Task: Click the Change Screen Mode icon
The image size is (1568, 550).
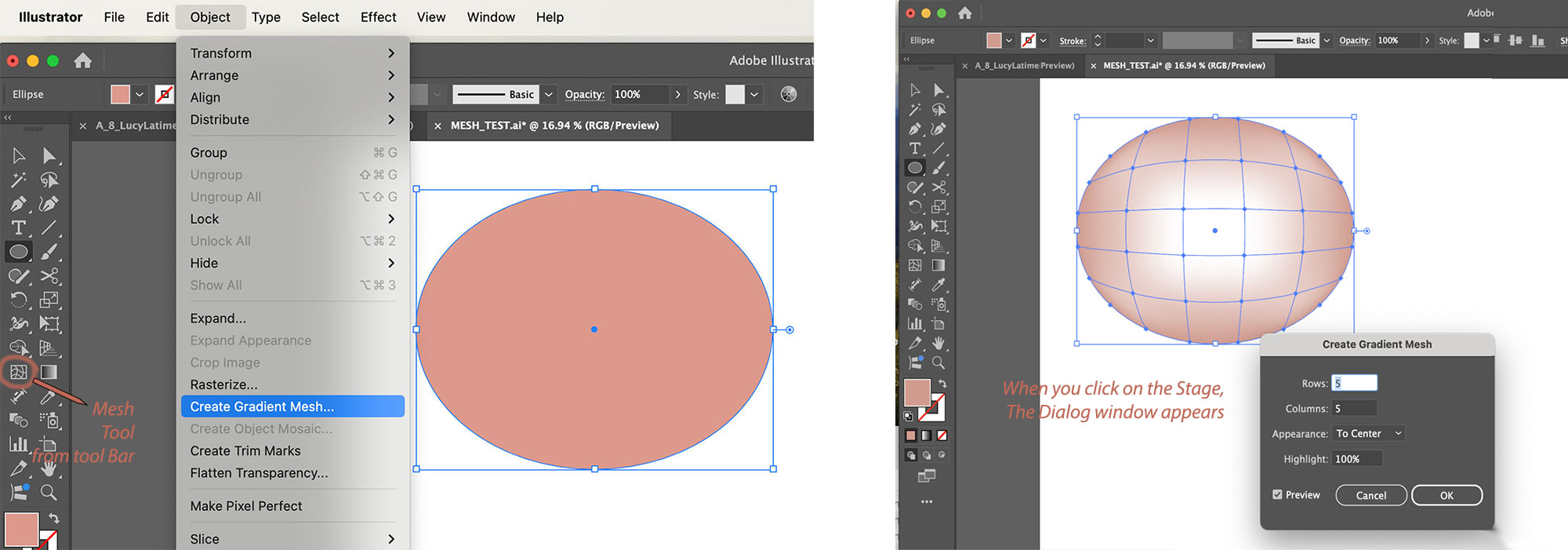Action: click(x=927, y=475)
